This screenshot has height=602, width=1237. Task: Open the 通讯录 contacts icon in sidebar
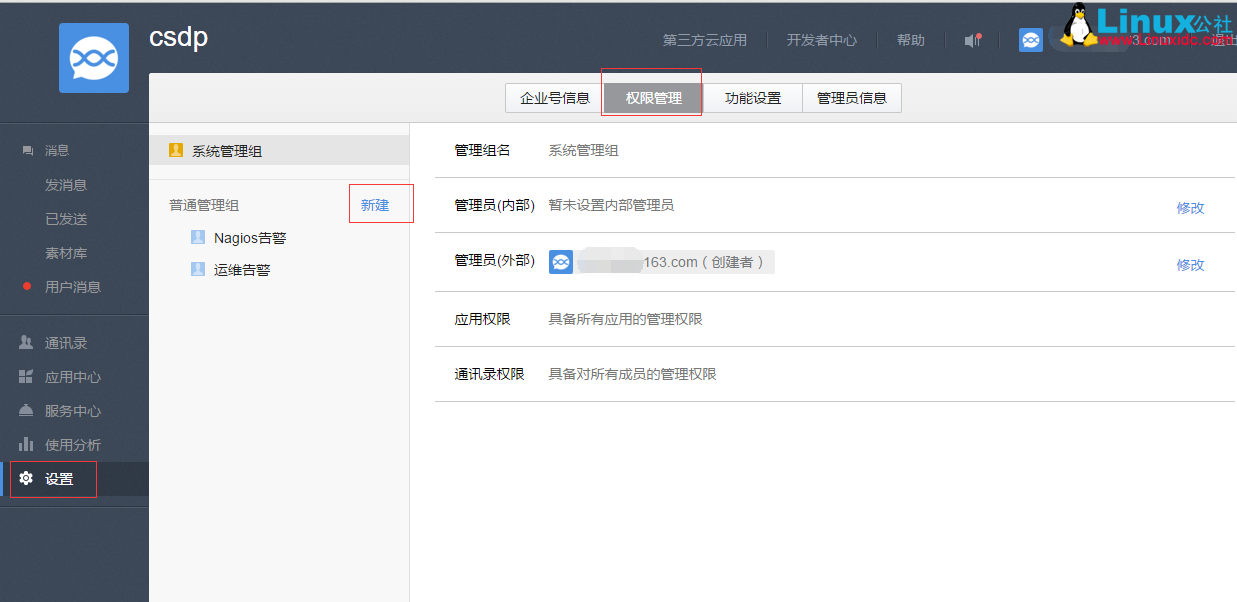24,342
